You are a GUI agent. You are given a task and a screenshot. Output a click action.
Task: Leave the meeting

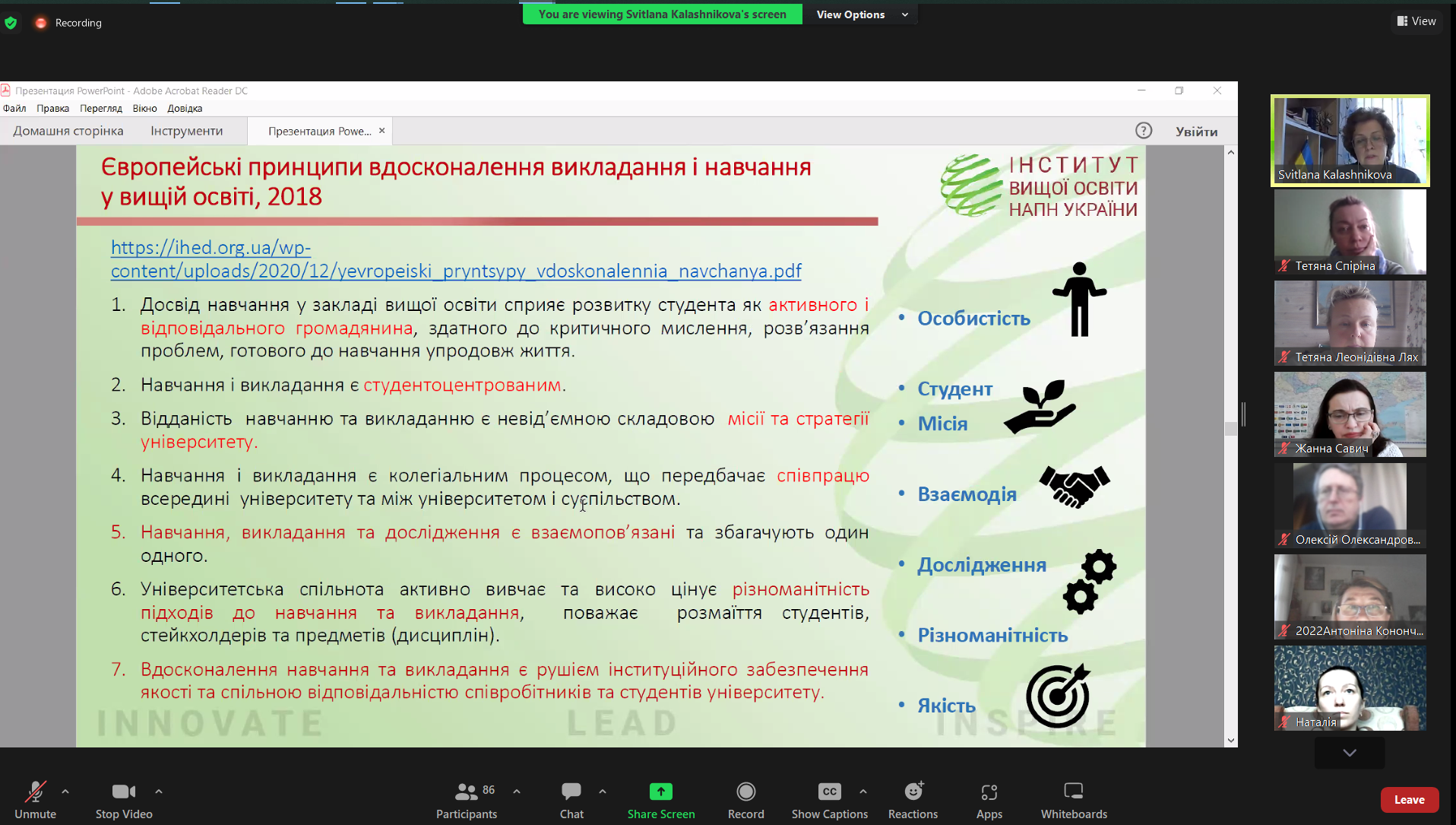click(1409, 800)
